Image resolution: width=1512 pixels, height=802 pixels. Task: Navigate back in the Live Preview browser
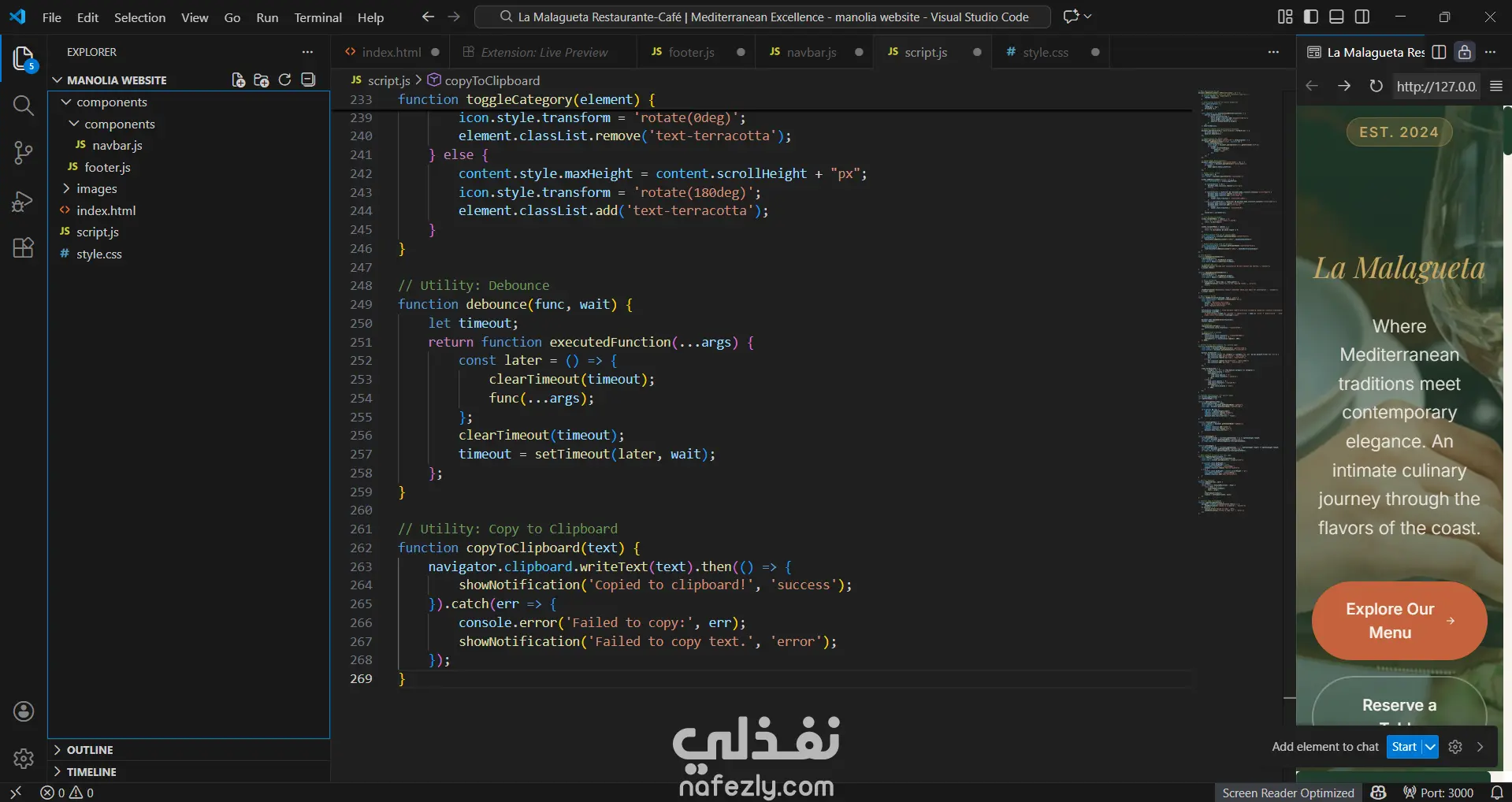(1312, 86)
